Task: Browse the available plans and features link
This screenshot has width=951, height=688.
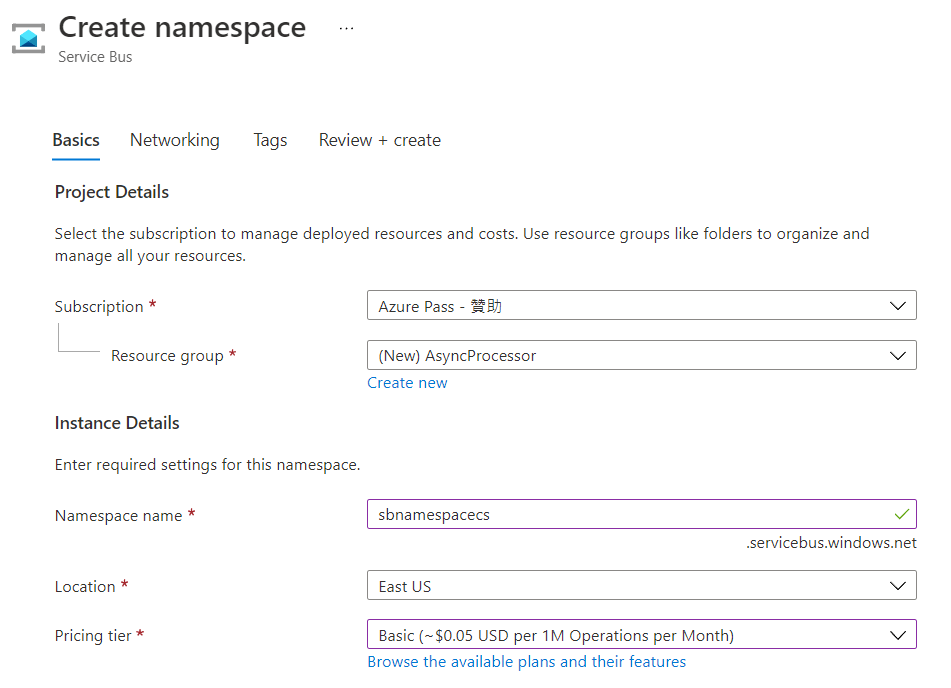Action: pos(526,662)
